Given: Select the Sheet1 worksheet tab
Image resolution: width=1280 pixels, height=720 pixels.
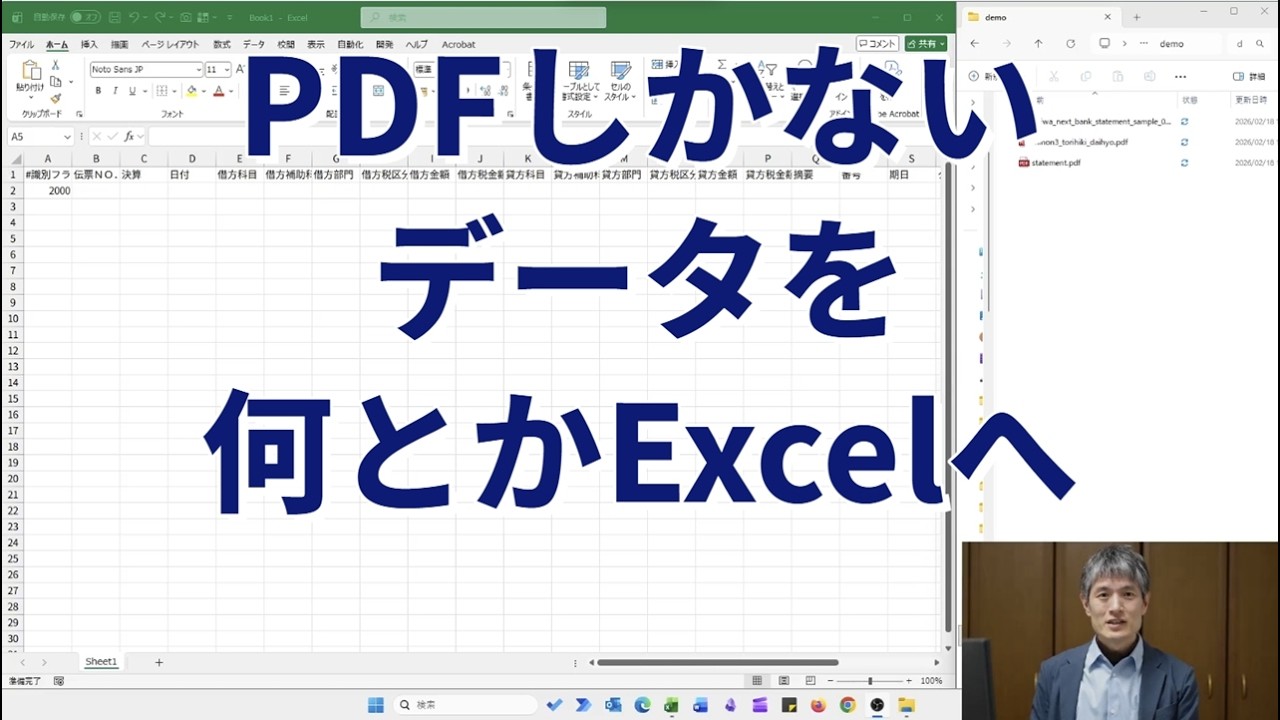Looking at the screenshot, I should tap(101, 662).
